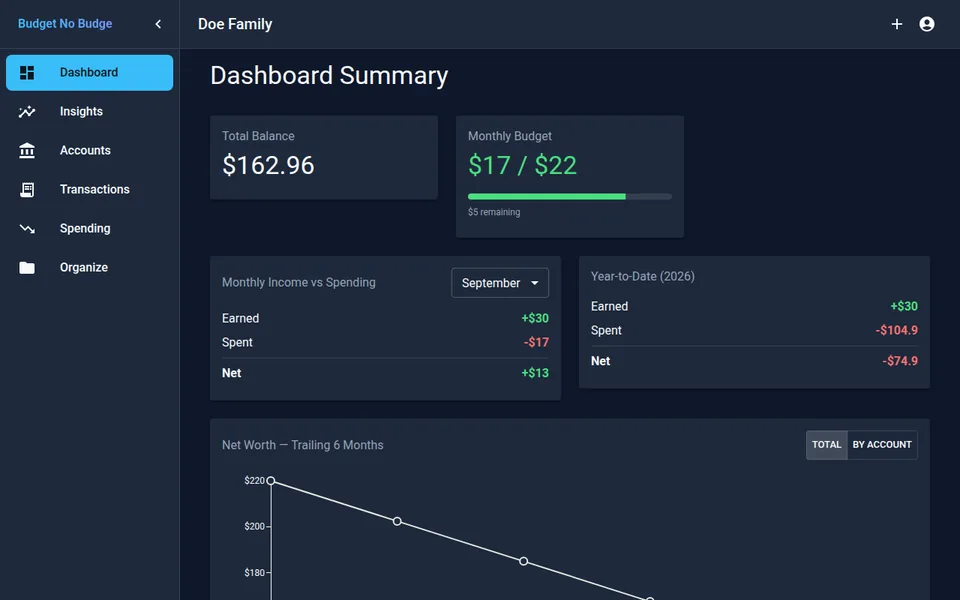Screen dimensions: 960x600
Task: Collapse the sidebar with the chevron arrow
Action: pos(158,24)
